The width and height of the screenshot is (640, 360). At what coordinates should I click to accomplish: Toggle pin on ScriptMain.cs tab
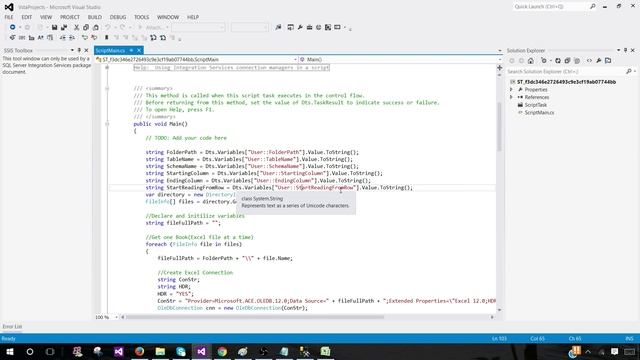(x=131, y=50)
